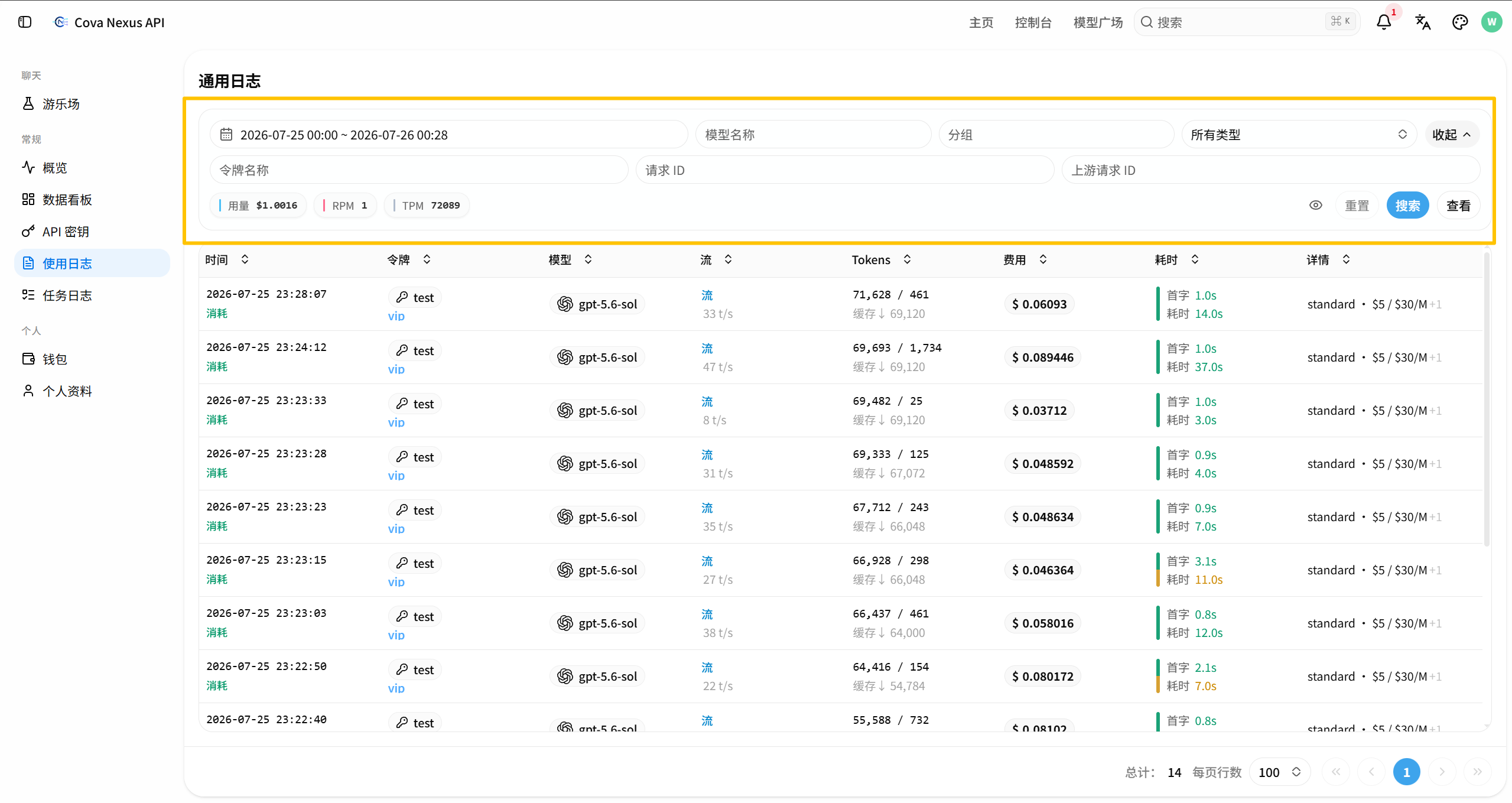Click the RPM 1 badge

[345, 205]
